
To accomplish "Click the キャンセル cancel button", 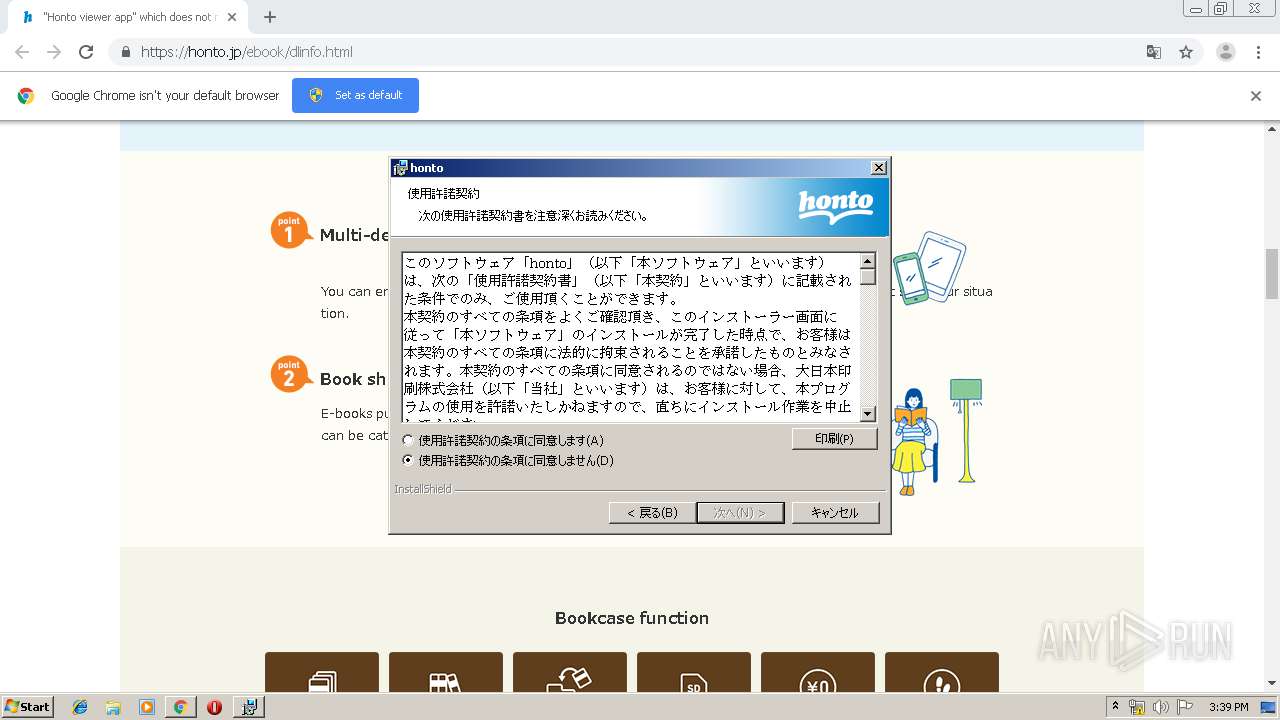I will click(835, 513).
